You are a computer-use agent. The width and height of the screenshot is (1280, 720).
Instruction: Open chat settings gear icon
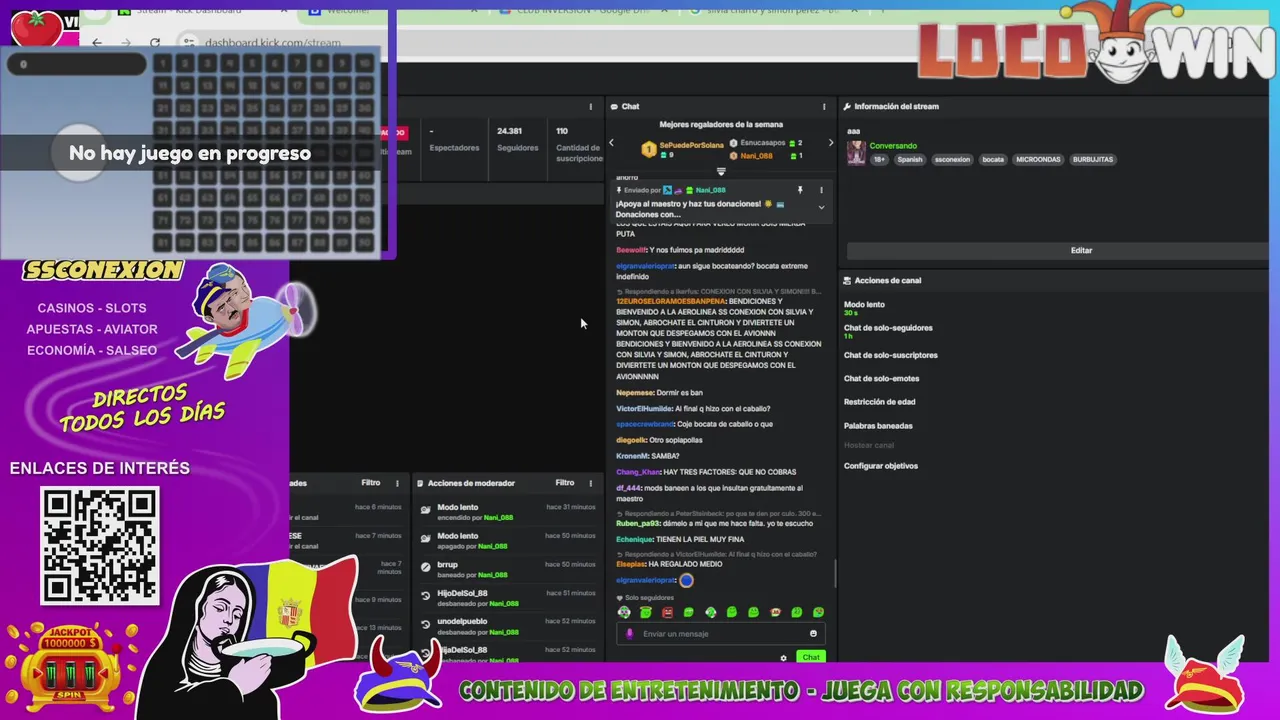coord(783,658)
